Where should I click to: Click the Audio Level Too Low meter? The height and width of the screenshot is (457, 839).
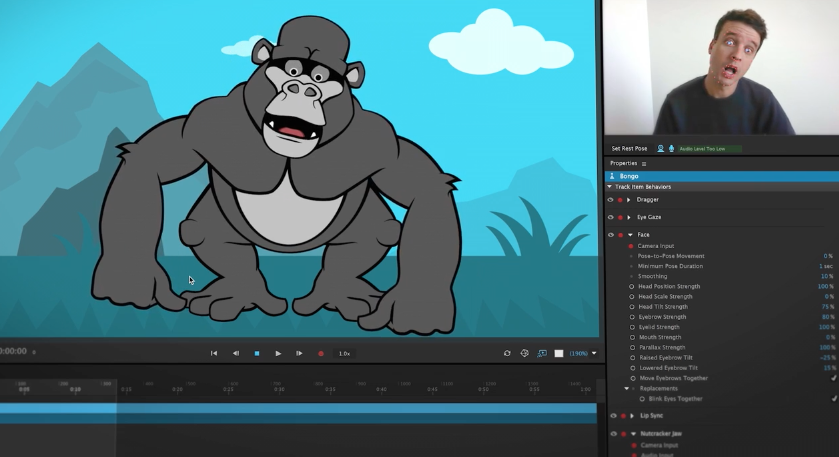pos(710,149)
